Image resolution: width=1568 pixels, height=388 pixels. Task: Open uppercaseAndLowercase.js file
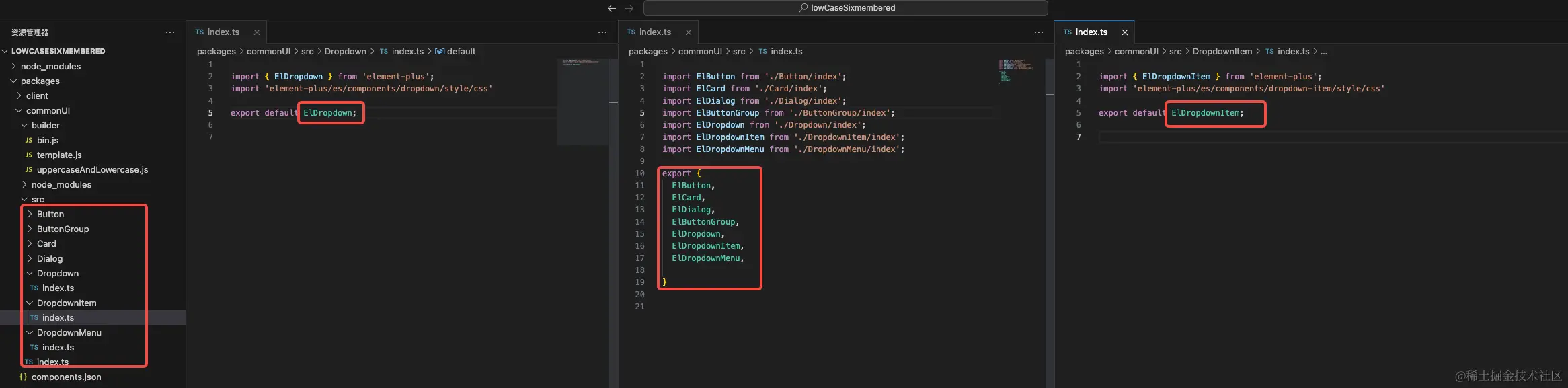pos(93,169)
